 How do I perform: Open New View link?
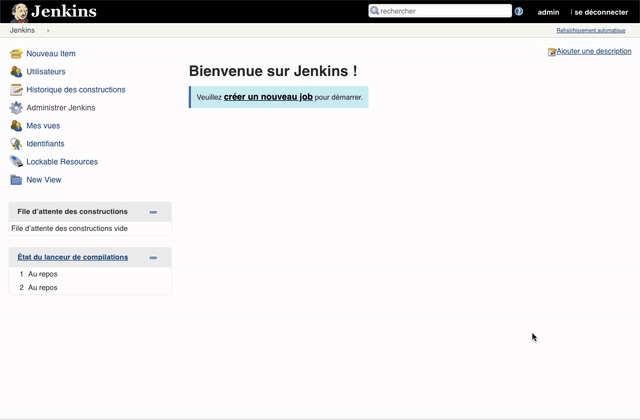pyautogui.click(x=44, y=180)
